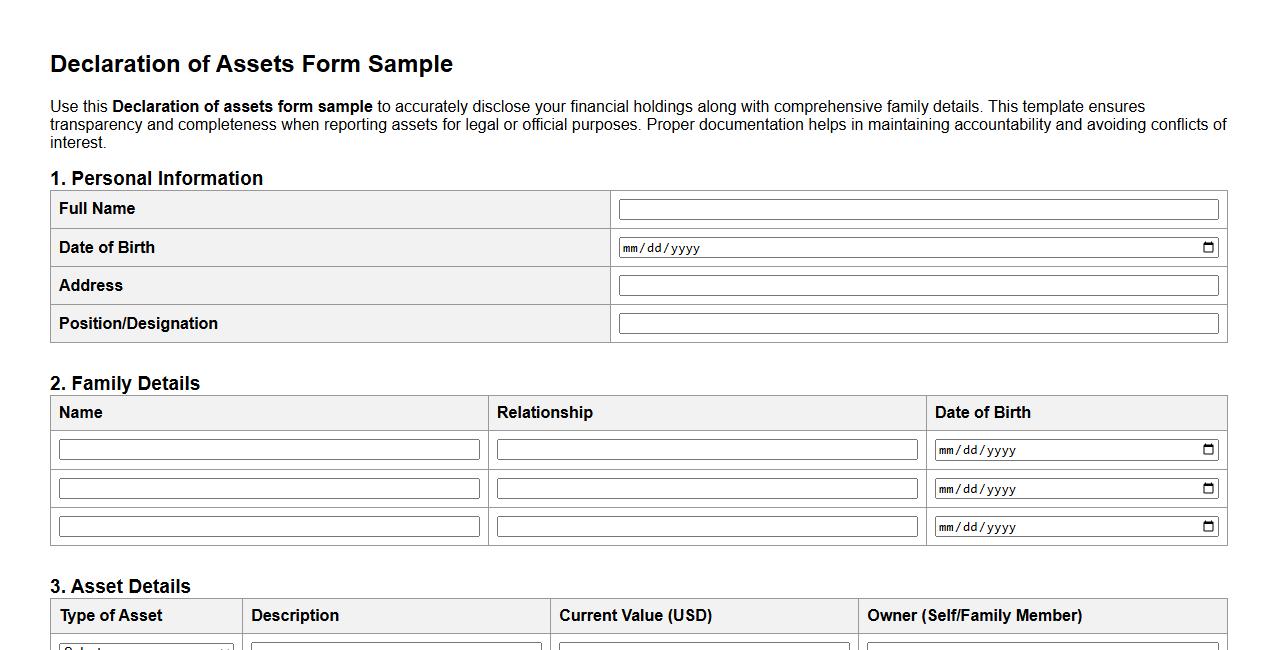Click the first family member Name field
This screenshot has height=650, width=1278.
[269, 449]
